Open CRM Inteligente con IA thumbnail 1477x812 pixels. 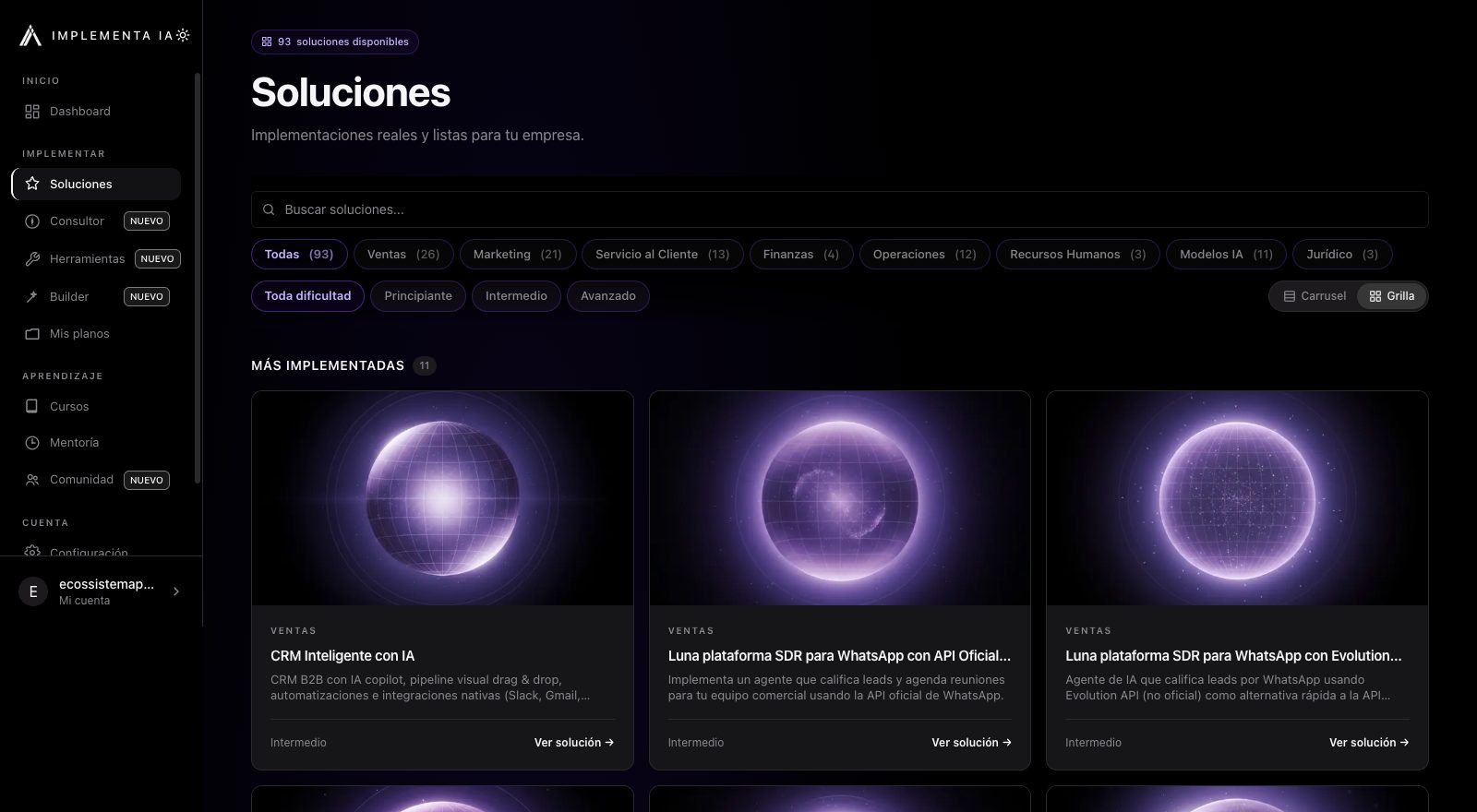442,498
